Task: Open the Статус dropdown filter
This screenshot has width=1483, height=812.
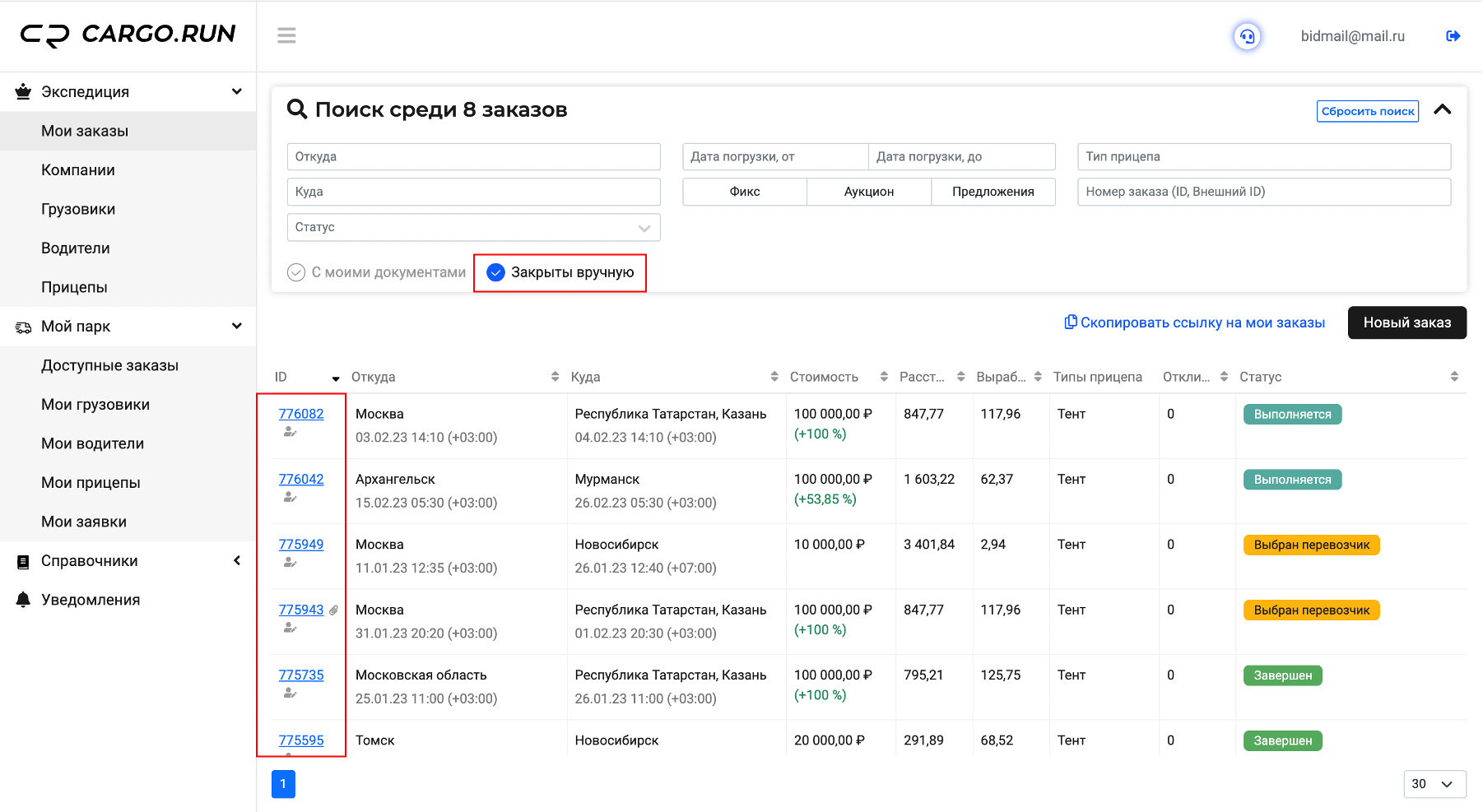Action: 474,227
